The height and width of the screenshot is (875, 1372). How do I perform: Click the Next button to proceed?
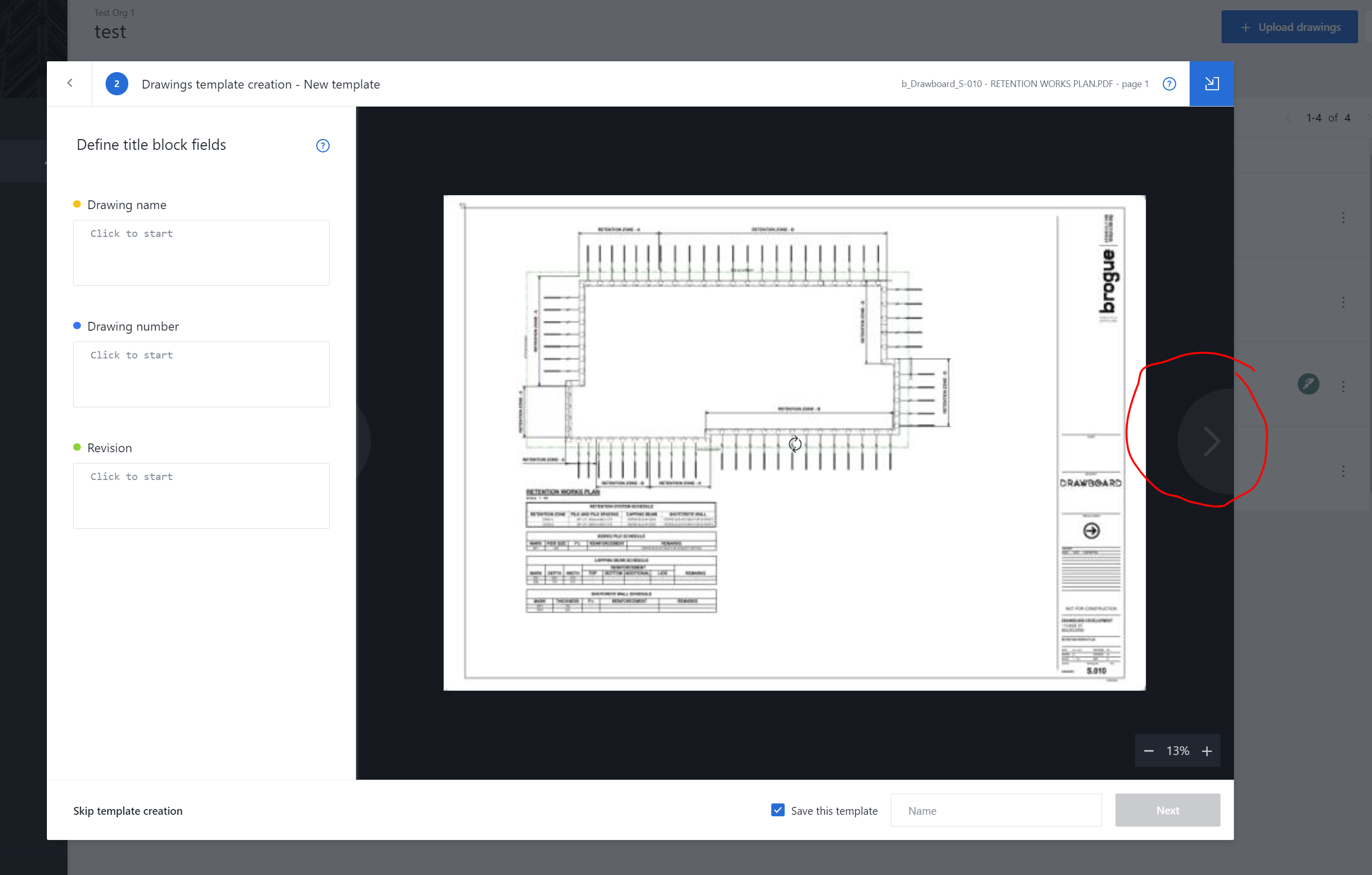(1167, 810)
